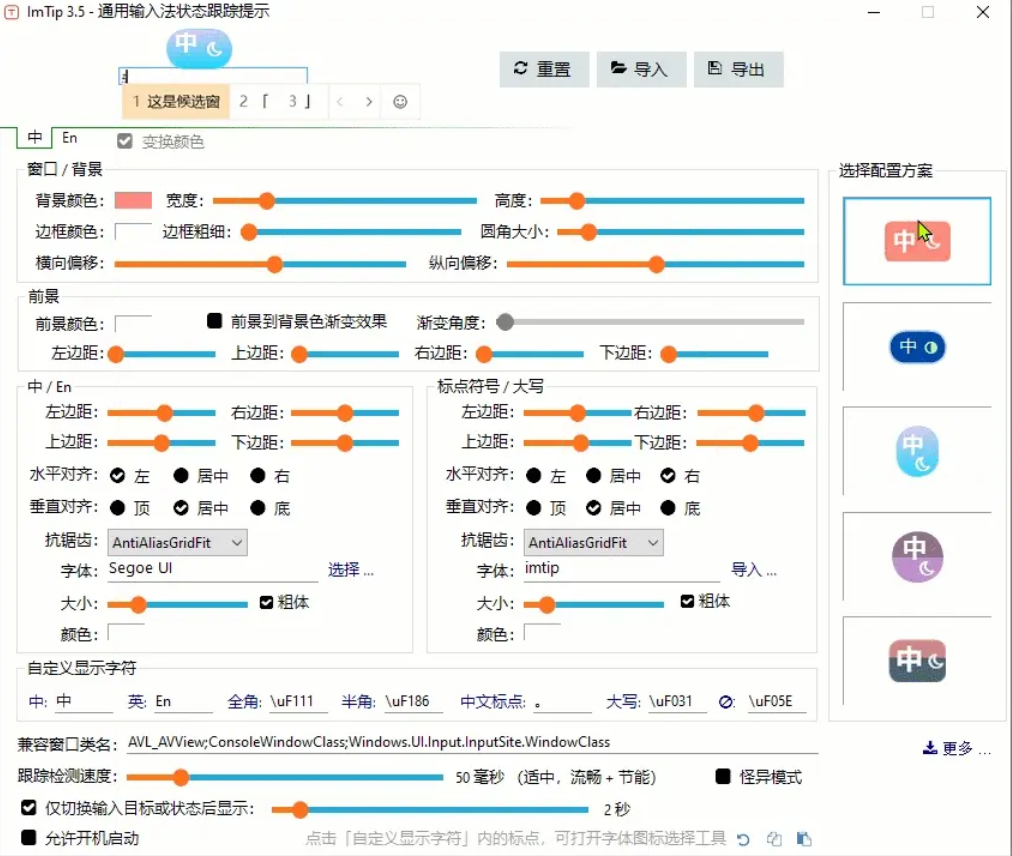This screenshot has width=1012, height=856.
Task: Open 抗锯齿 dropdown in 标点符号 group
Action: pos(593,542)
